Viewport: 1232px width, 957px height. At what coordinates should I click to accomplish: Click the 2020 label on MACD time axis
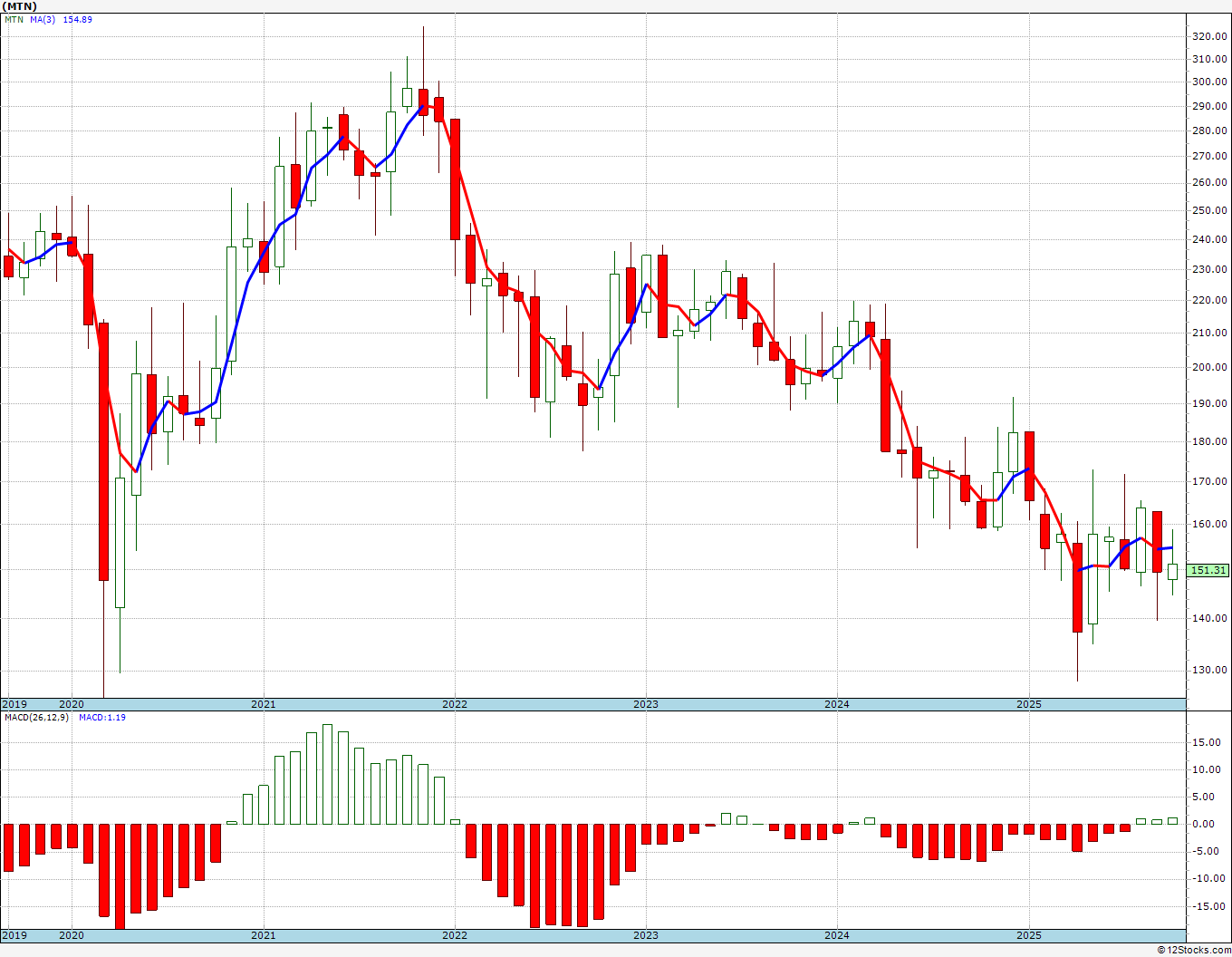(x=72, y=935)
